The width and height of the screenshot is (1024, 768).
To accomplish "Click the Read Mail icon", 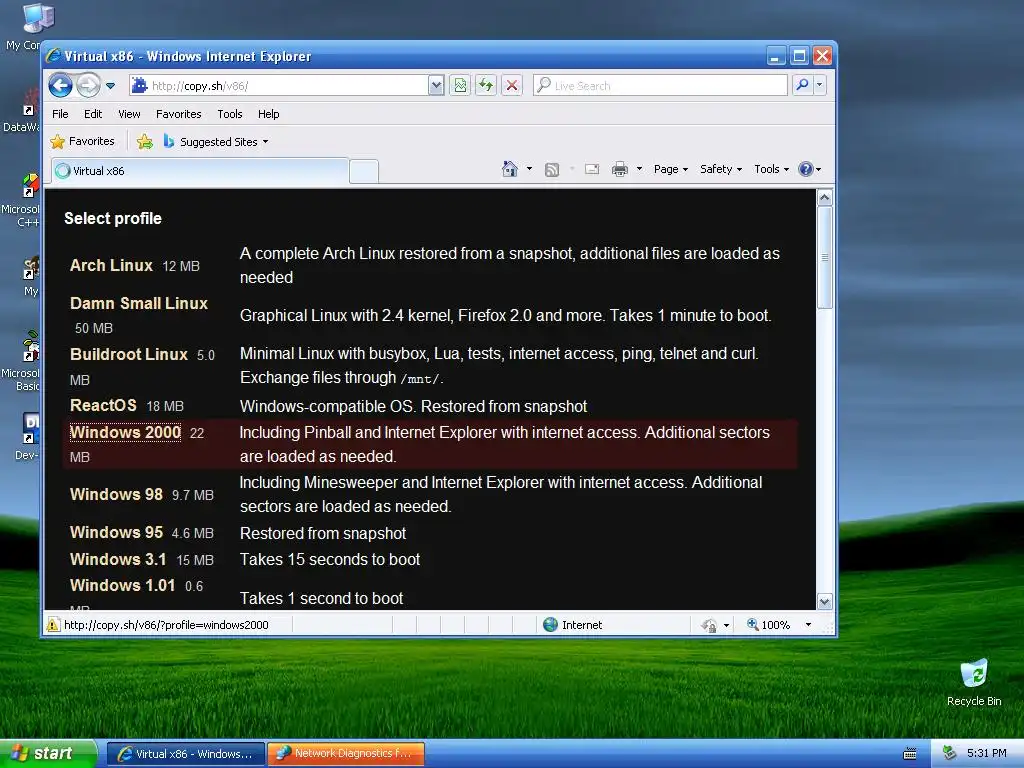I will click(x=592, y=170).
